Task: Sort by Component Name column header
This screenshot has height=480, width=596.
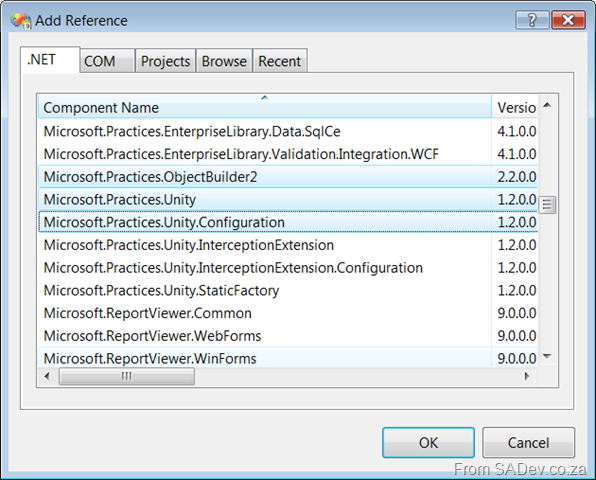Action: 265,107
